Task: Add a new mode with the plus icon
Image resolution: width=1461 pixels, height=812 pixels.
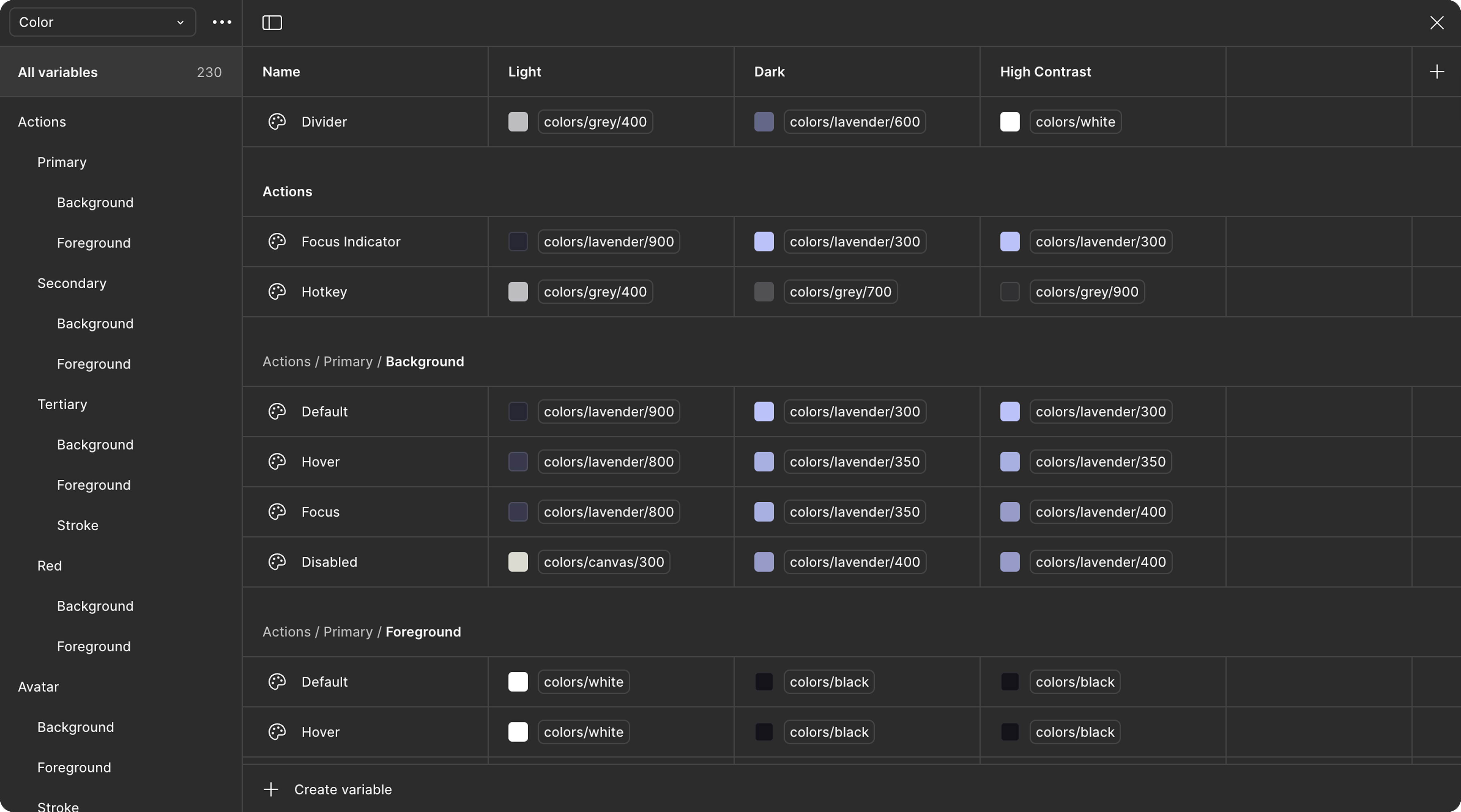Action: click(x=1437, y=71)
